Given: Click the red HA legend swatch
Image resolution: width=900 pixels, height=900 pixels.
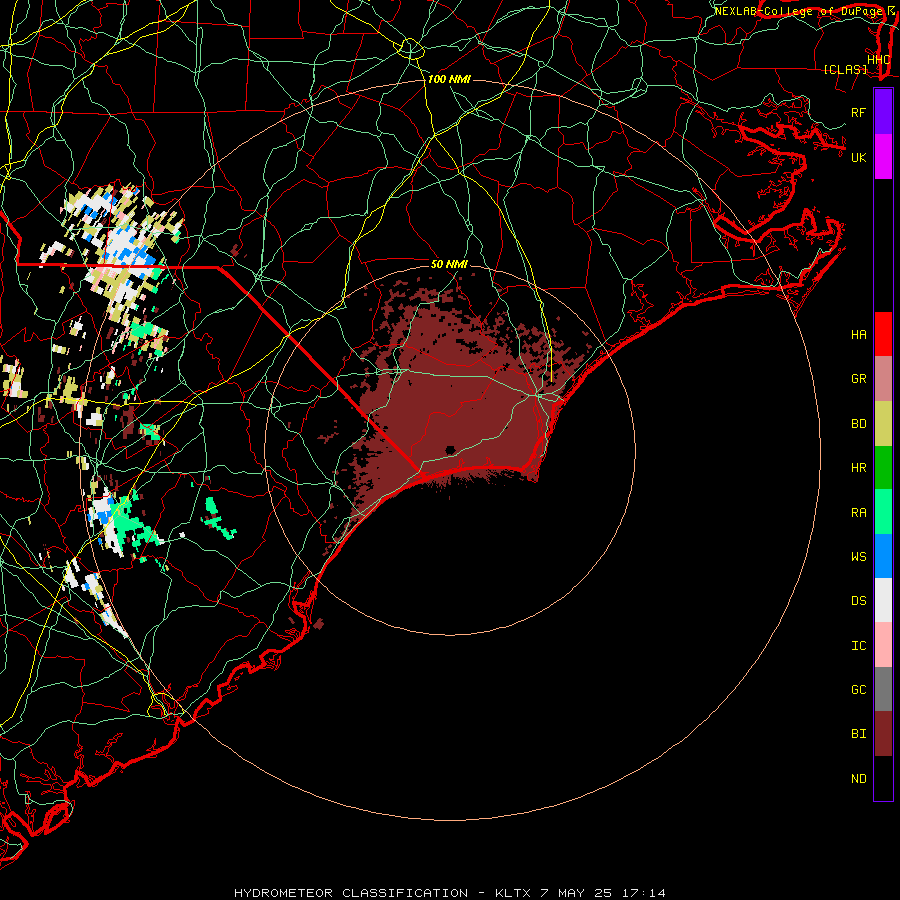Looking at the screenshot, I should click(883, 334).
